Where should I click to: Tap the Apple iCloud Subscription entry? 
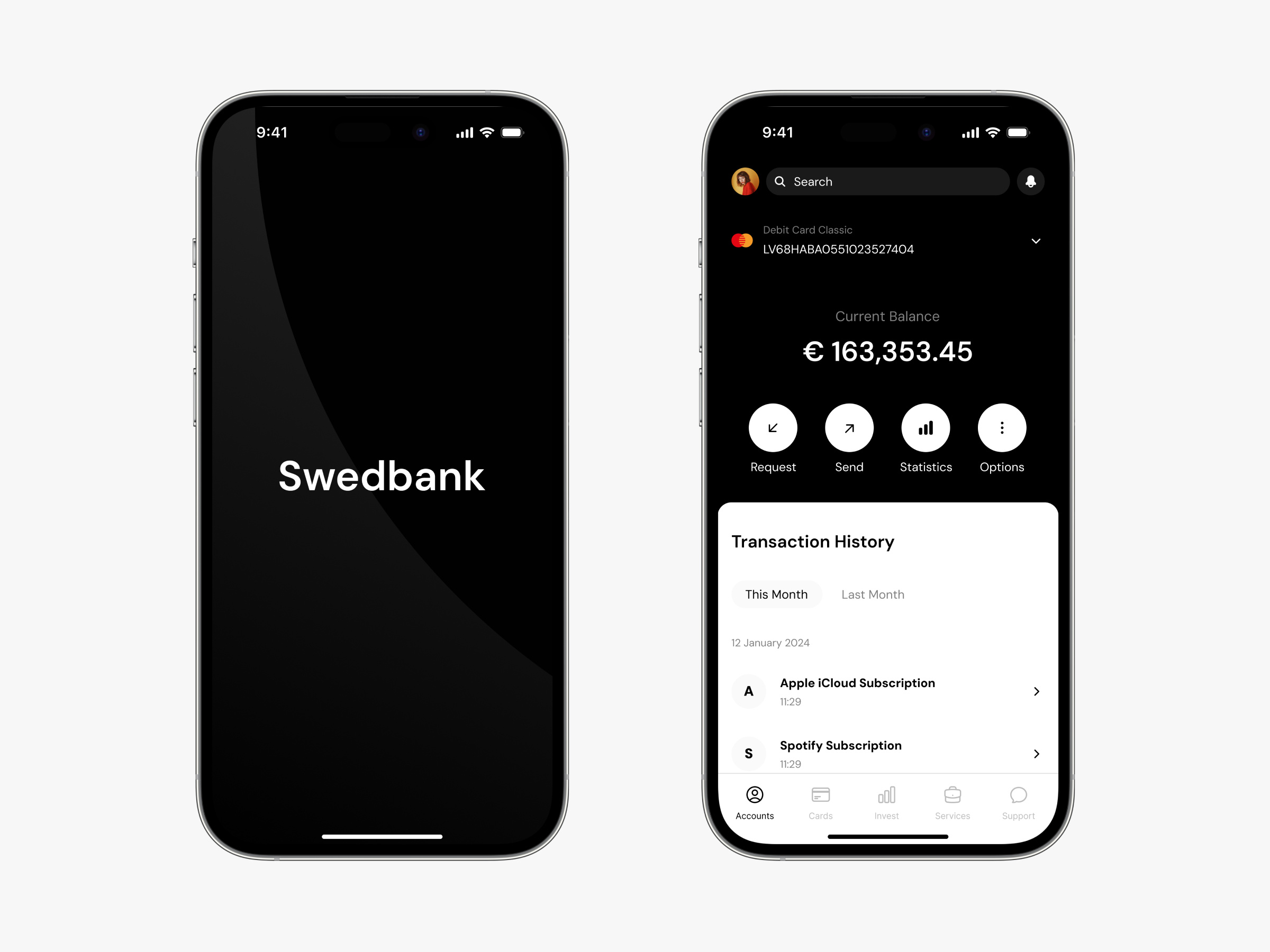(886, 690)
